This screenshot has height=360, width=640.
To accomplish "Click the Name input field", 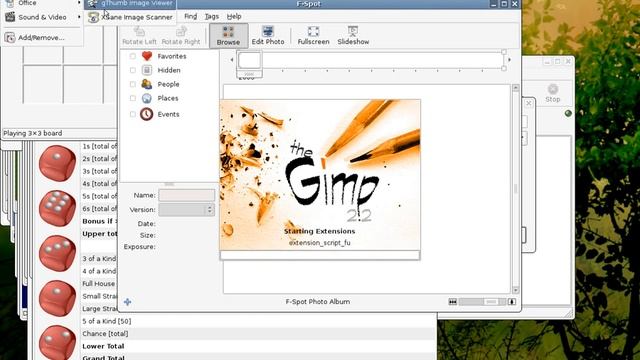I will click(187, 195).
